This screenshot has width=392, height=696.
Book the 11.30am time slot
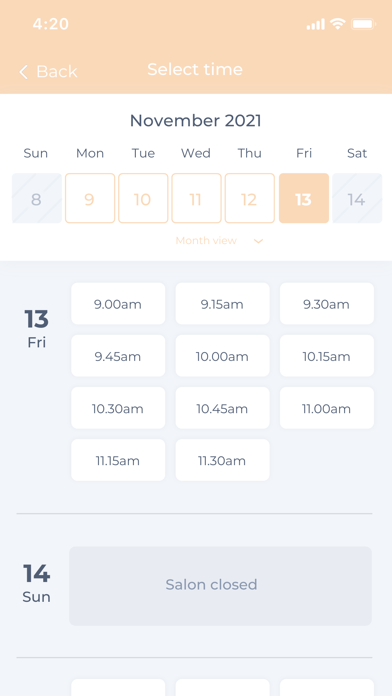point(222,460)
